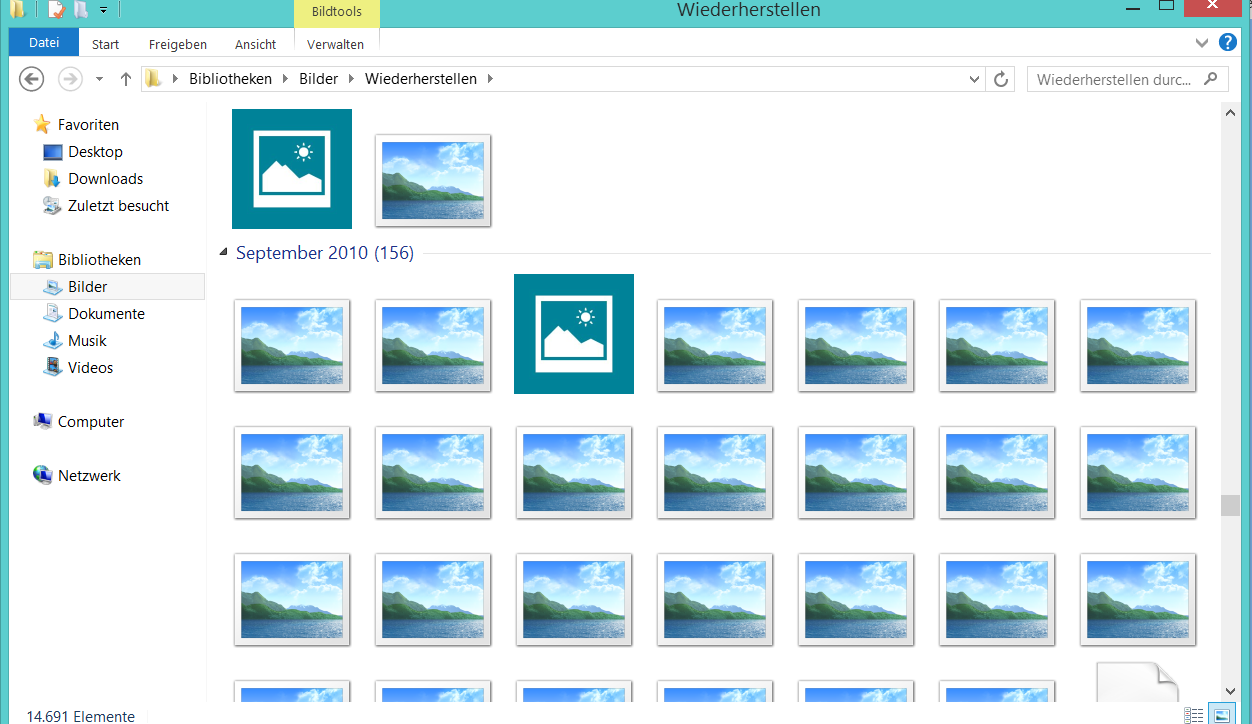Refresh the folder view
The width and height of the screenshot is (1252, 724).
(x=1001, y=79)
